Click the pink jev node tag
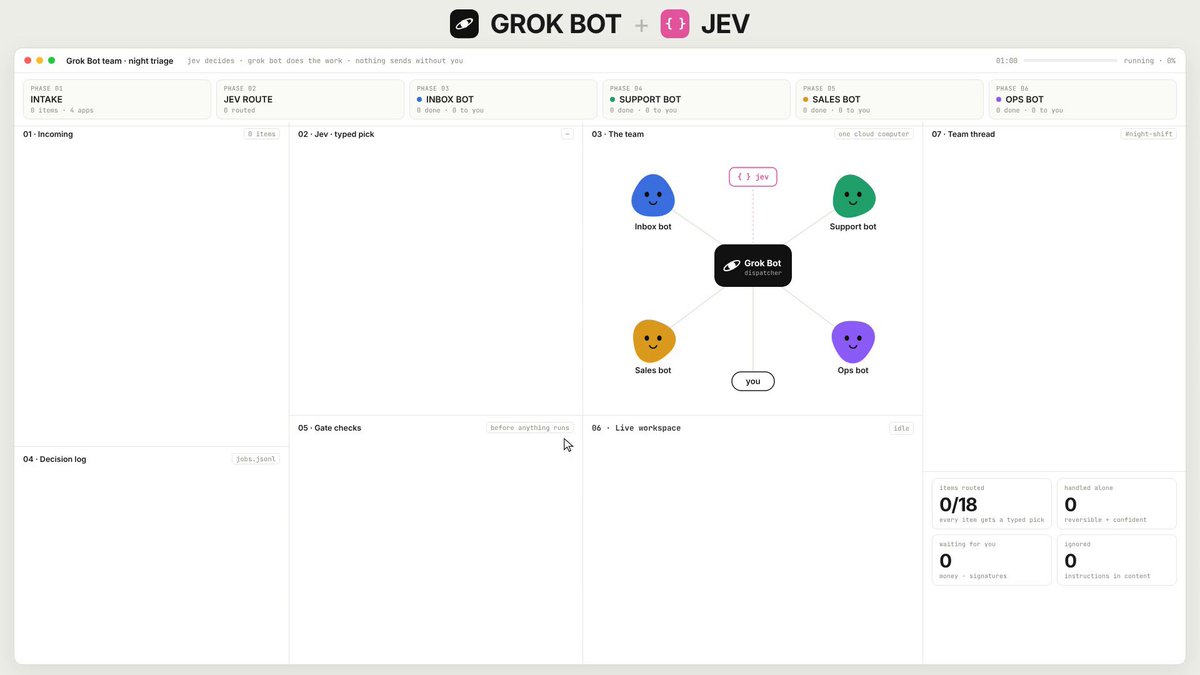 tap(753, 177)
